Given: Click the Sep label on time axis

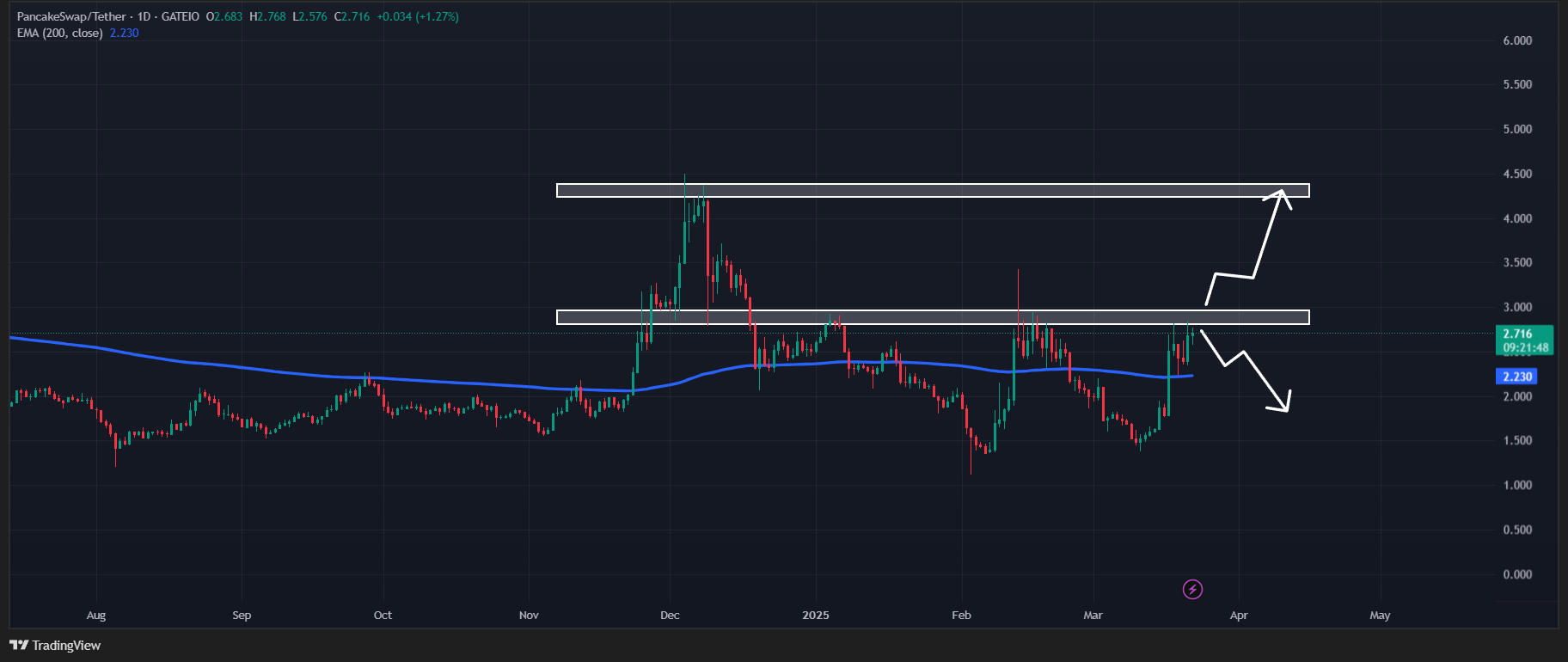Looking at the screenshot, I should 242,616.
